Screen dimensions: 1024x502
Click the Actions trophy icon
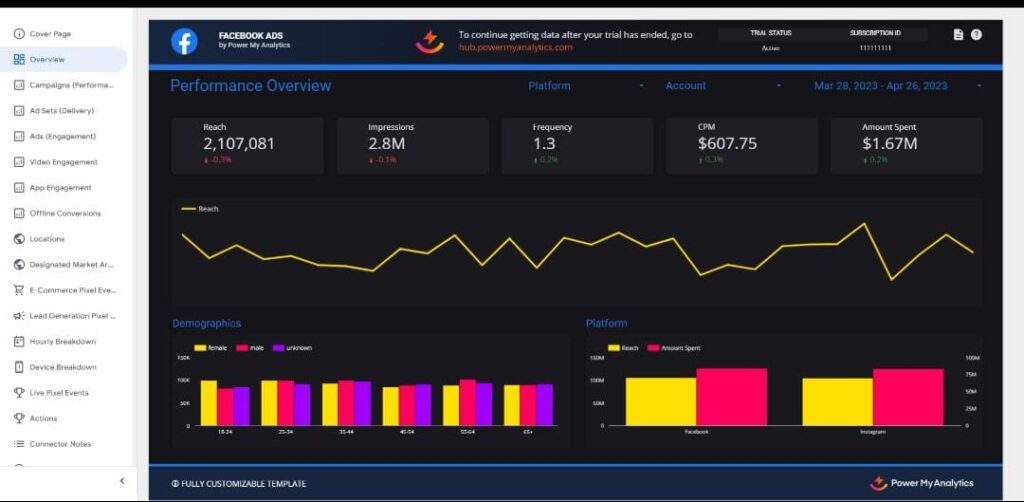tap(19, 418)
